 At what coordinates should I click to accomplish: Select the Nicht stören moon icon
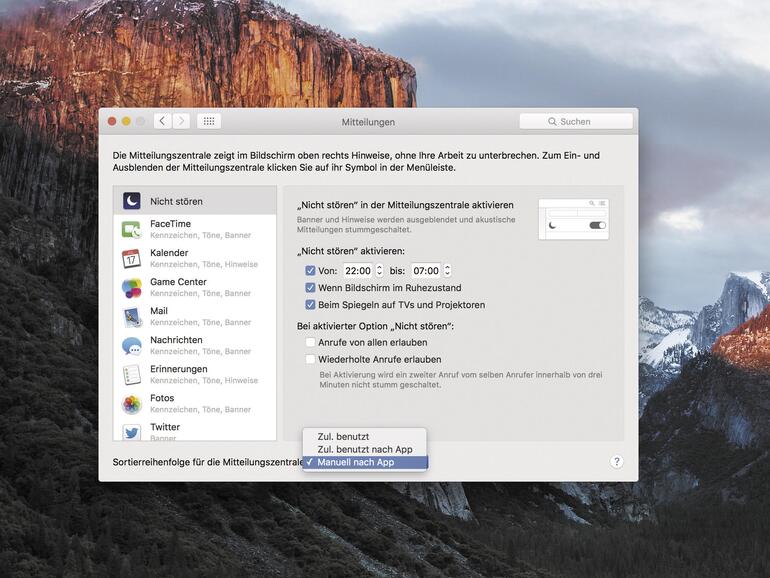pyautogui.click(x=132, y=201)
